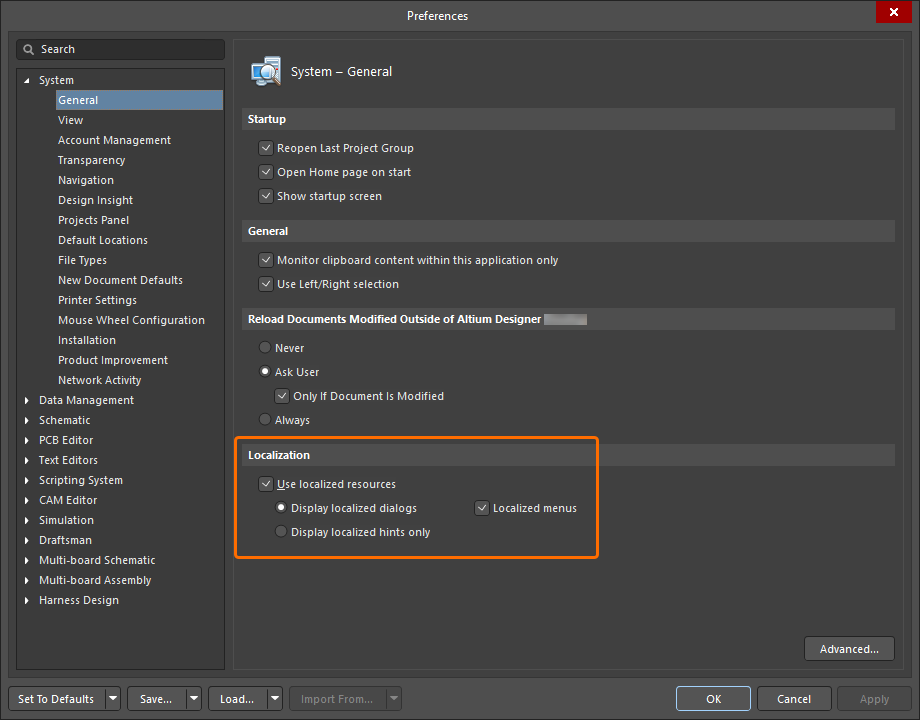This screenshot has width=920, height=720.
Task: Expand the Data Management node
Action: pos(26,400)
